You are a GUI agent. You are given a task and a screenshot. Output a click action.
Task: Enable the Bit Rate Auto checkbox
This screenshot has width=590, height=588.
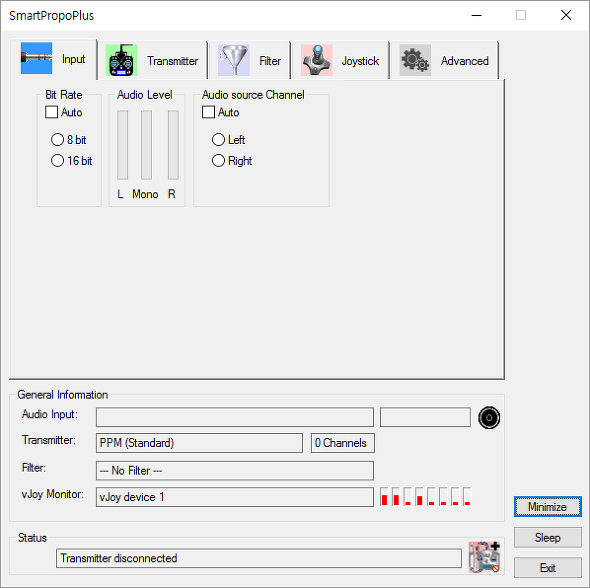[52, 112]
